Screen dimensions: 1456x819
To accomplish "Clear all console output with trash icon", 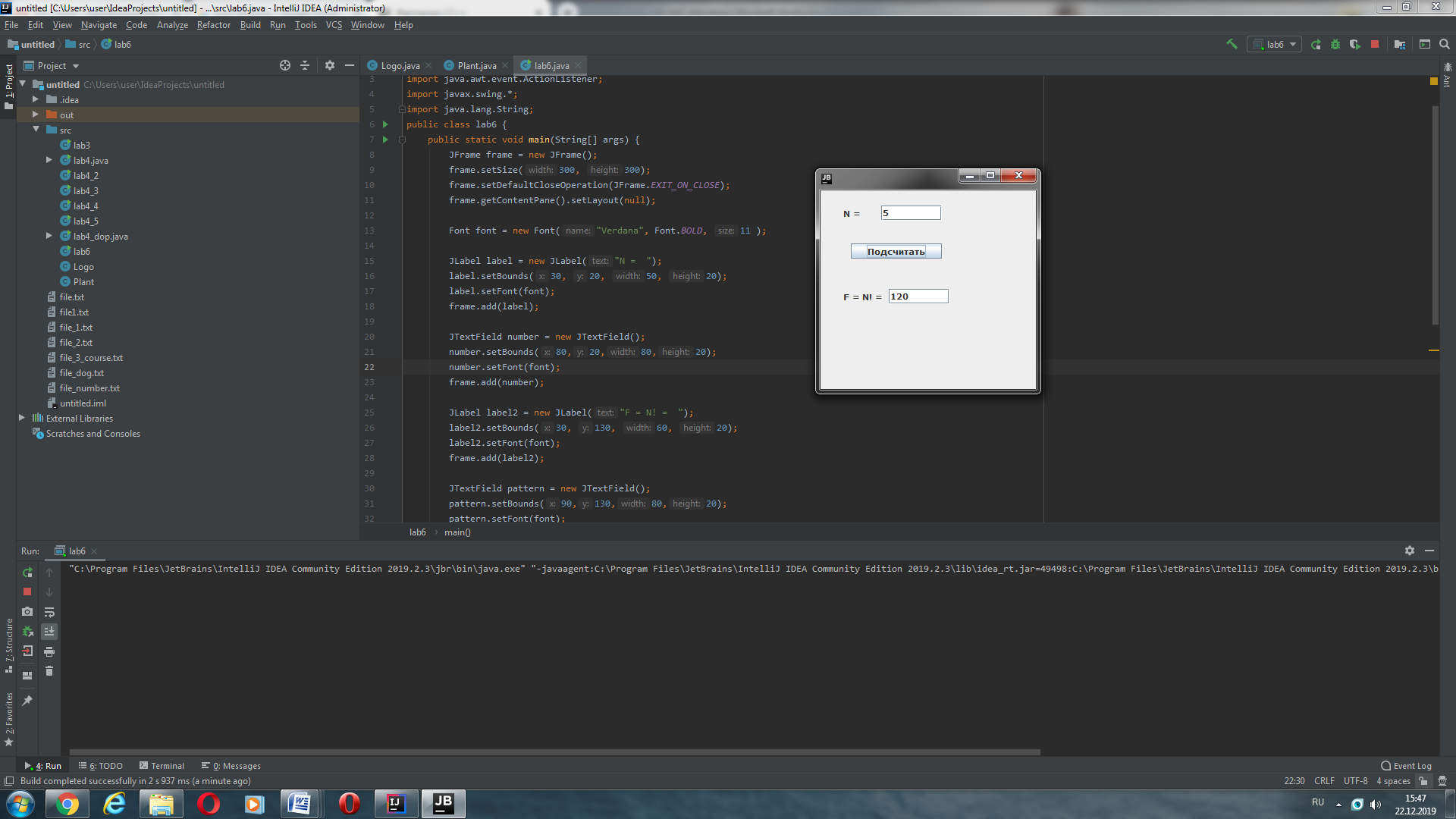I will click(49, 671).
